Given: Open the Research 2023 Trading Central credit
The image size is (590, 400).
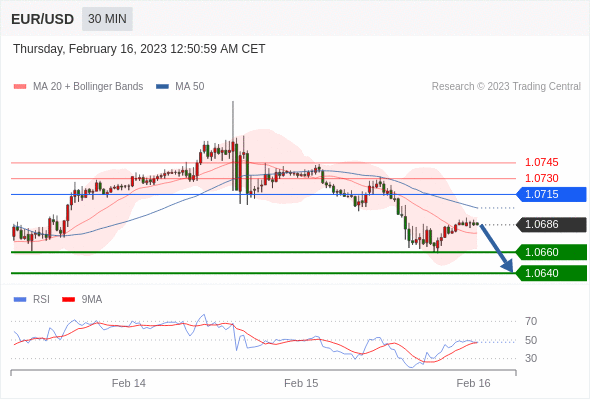Looking at the screenshot, I should click(x=506, y=87).
